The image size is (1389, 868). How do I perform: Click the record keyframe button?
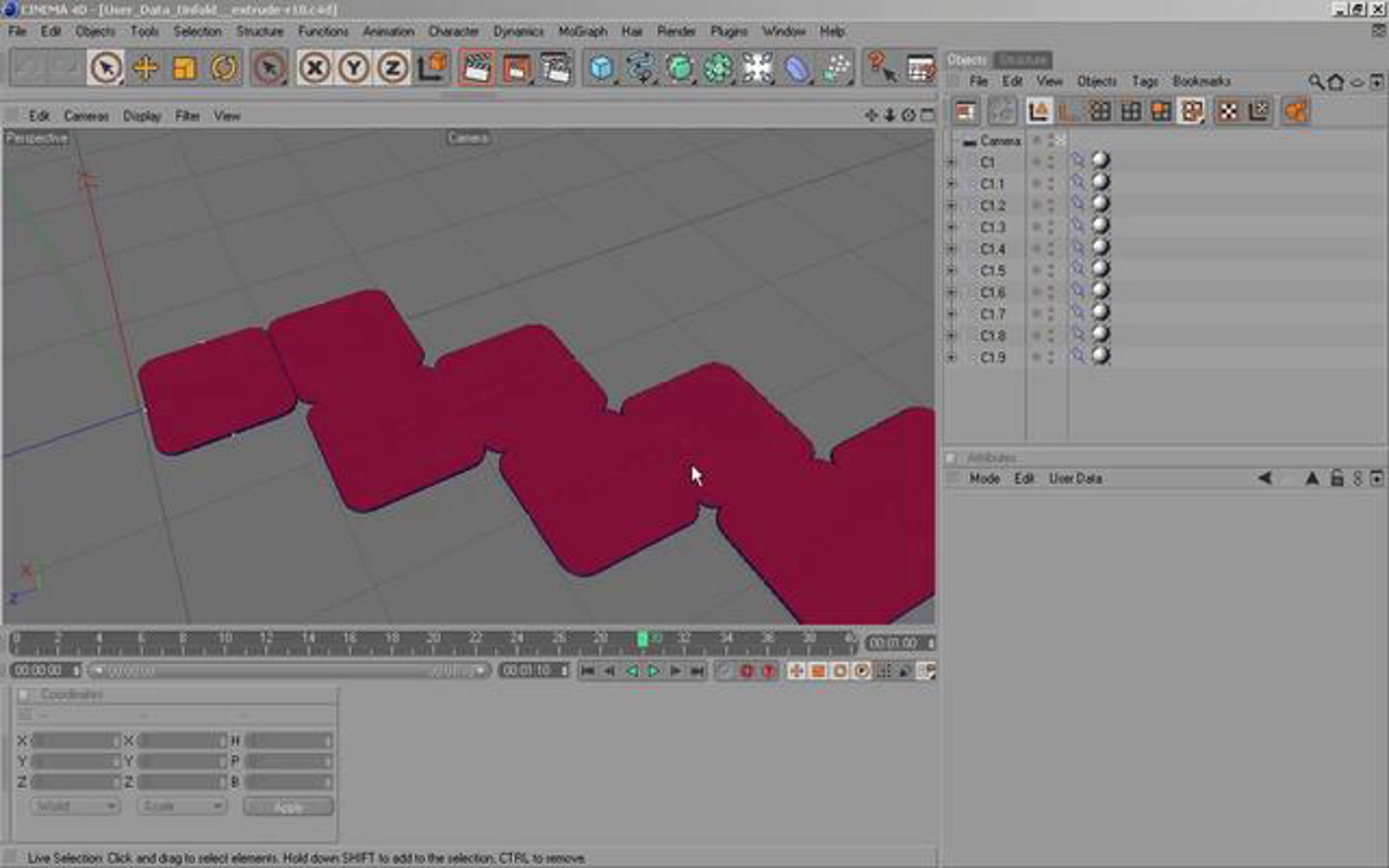click(x=747, y=671)
